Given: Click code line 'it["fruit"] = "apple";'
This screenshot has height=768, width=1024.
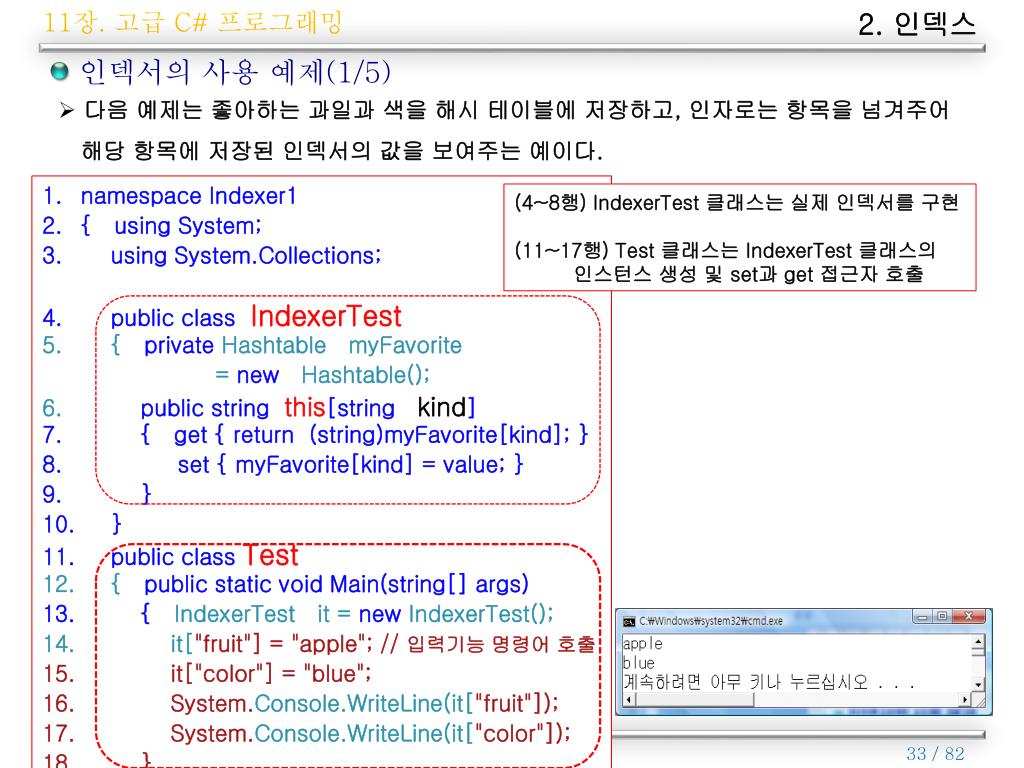Looking at the screenshot, I should pyautogui.click(x=272, y=644).
